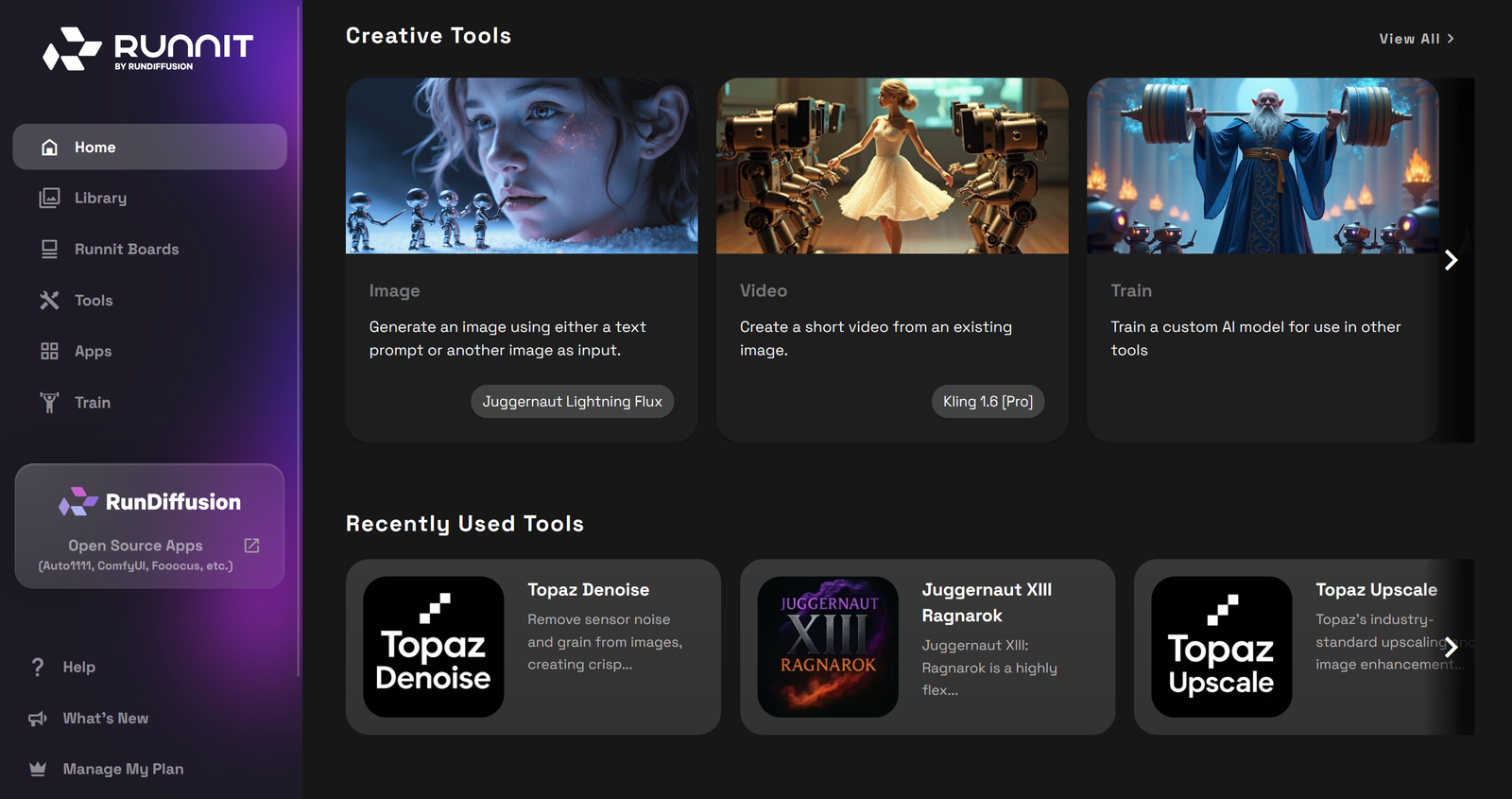
Task: Click the Creative Tools heading
Action: (x=428, y=36)
